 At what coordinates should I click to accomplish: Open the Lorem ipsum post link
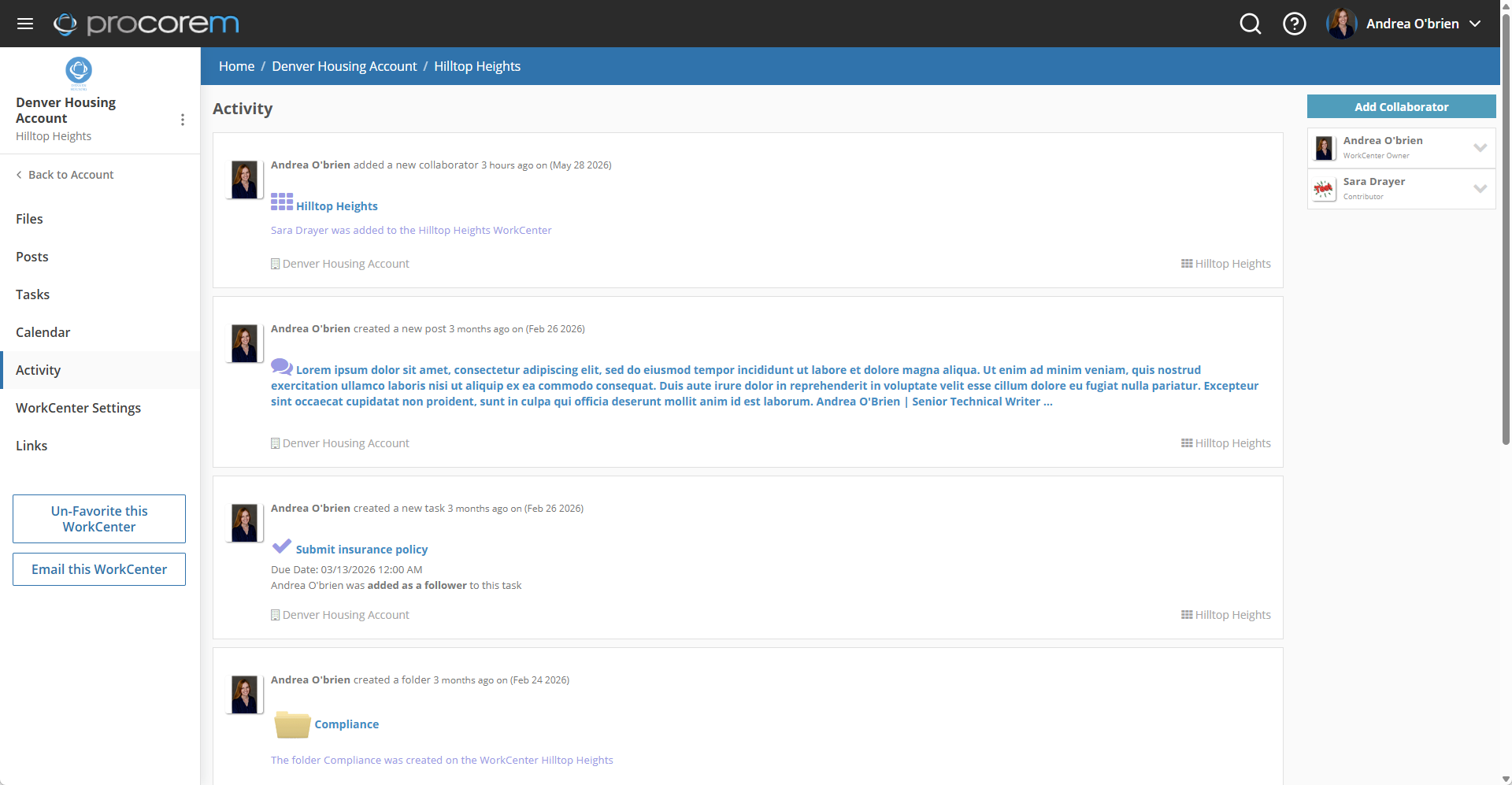coord(765,386)
